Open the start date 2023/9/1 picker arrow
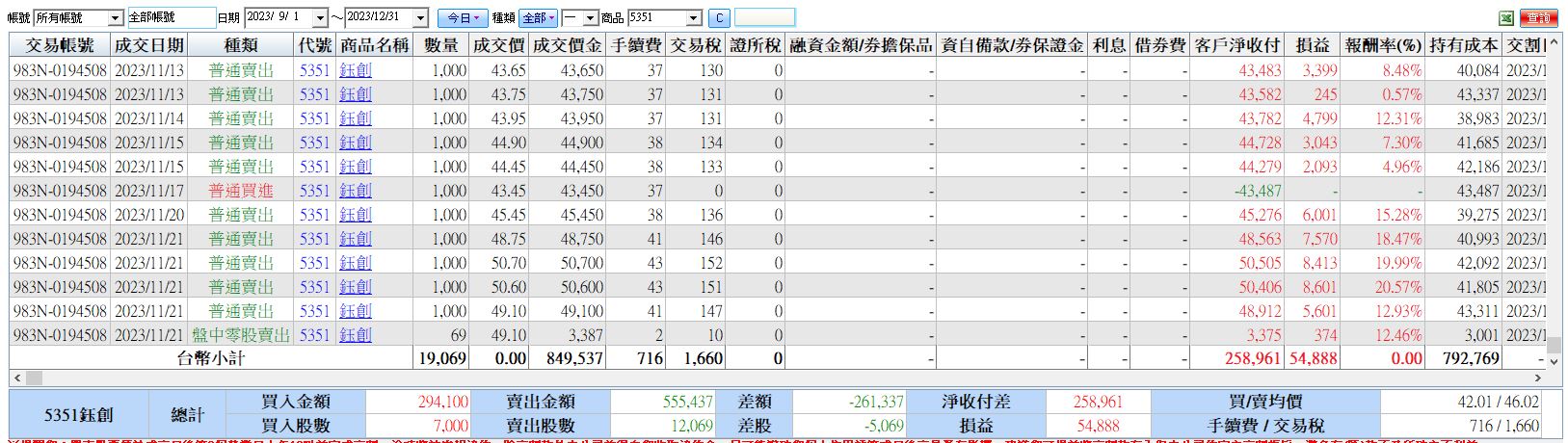This screenshot has width=1568, height=443. [318, 18]
